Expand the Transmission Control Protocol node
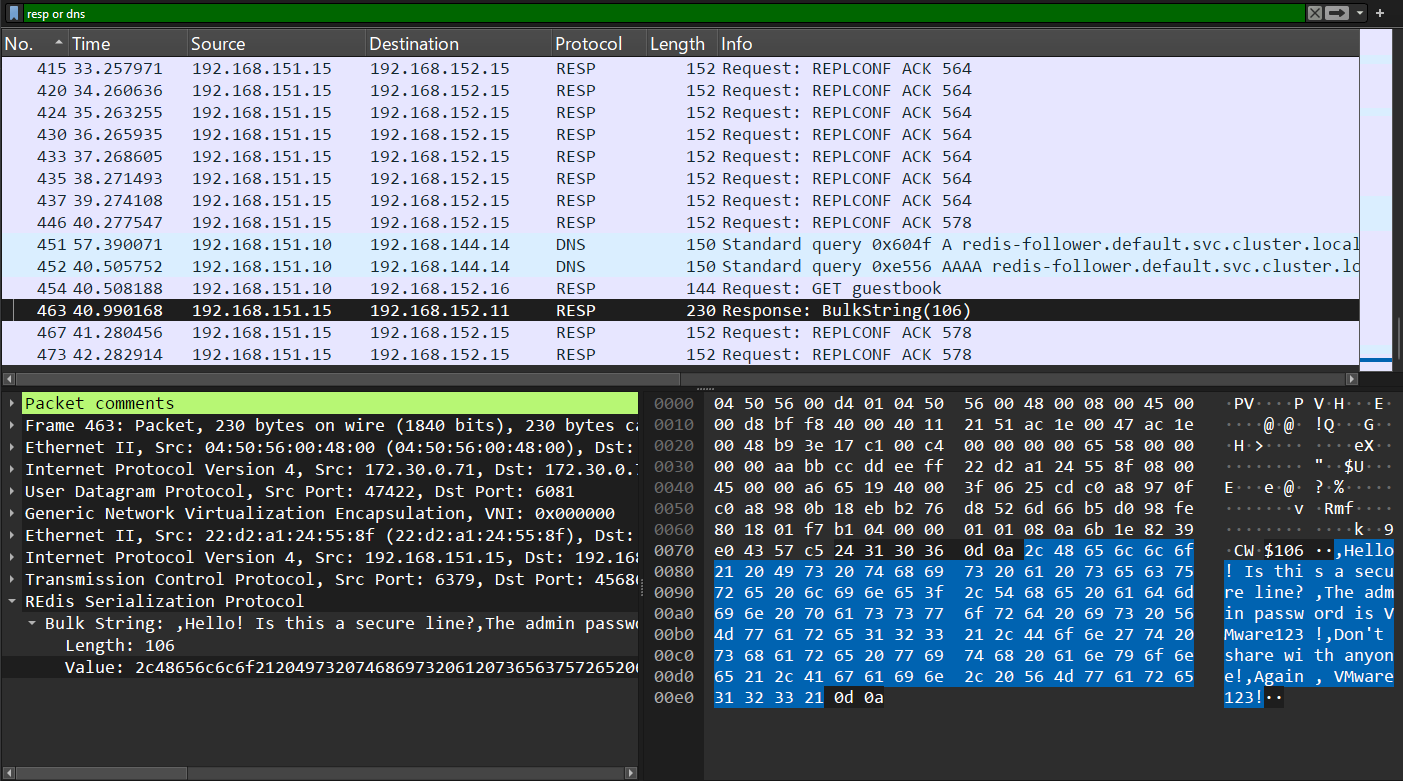1403x781 pixels. (x=12, y=580)
